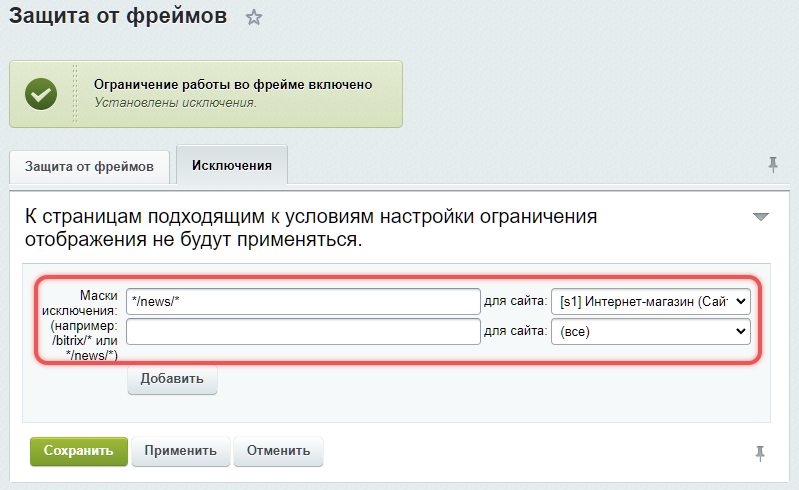
Task: Expand the (все) site dropdown
Action: point(650,332)
